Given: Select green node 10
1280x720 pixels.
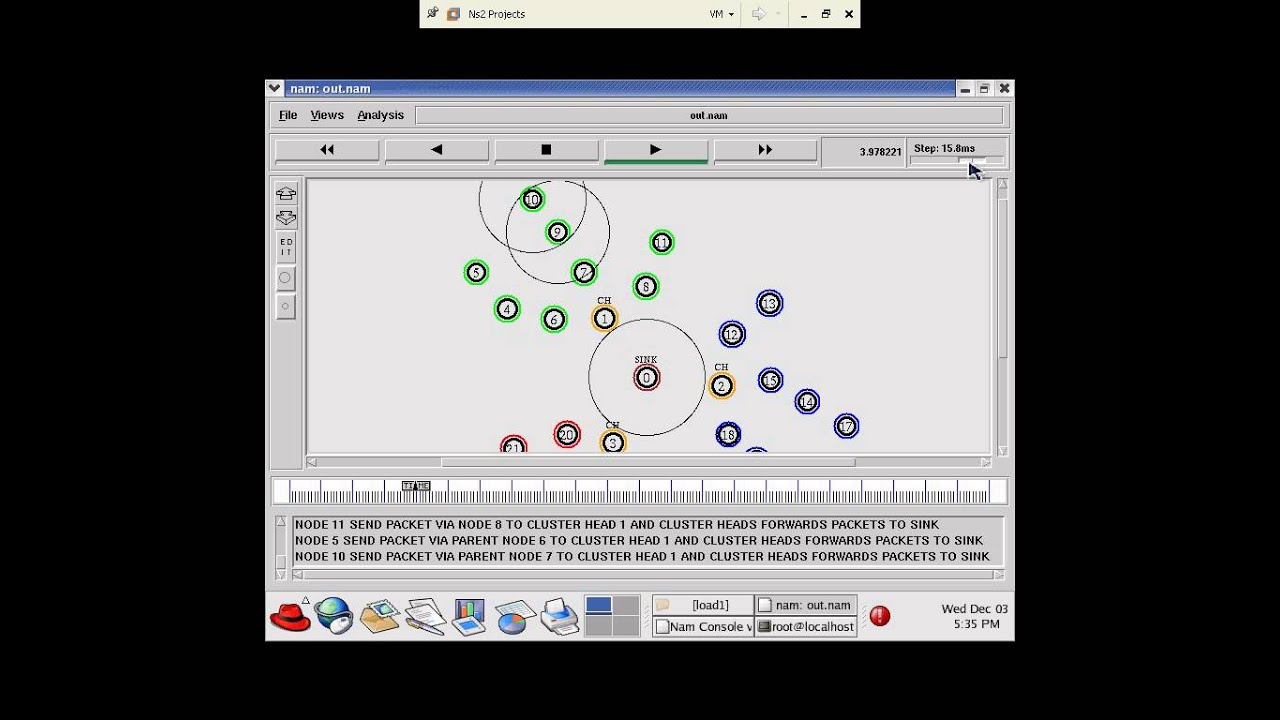Looking at the screenshot, I should pyautogui.click(x=532, y=200).
